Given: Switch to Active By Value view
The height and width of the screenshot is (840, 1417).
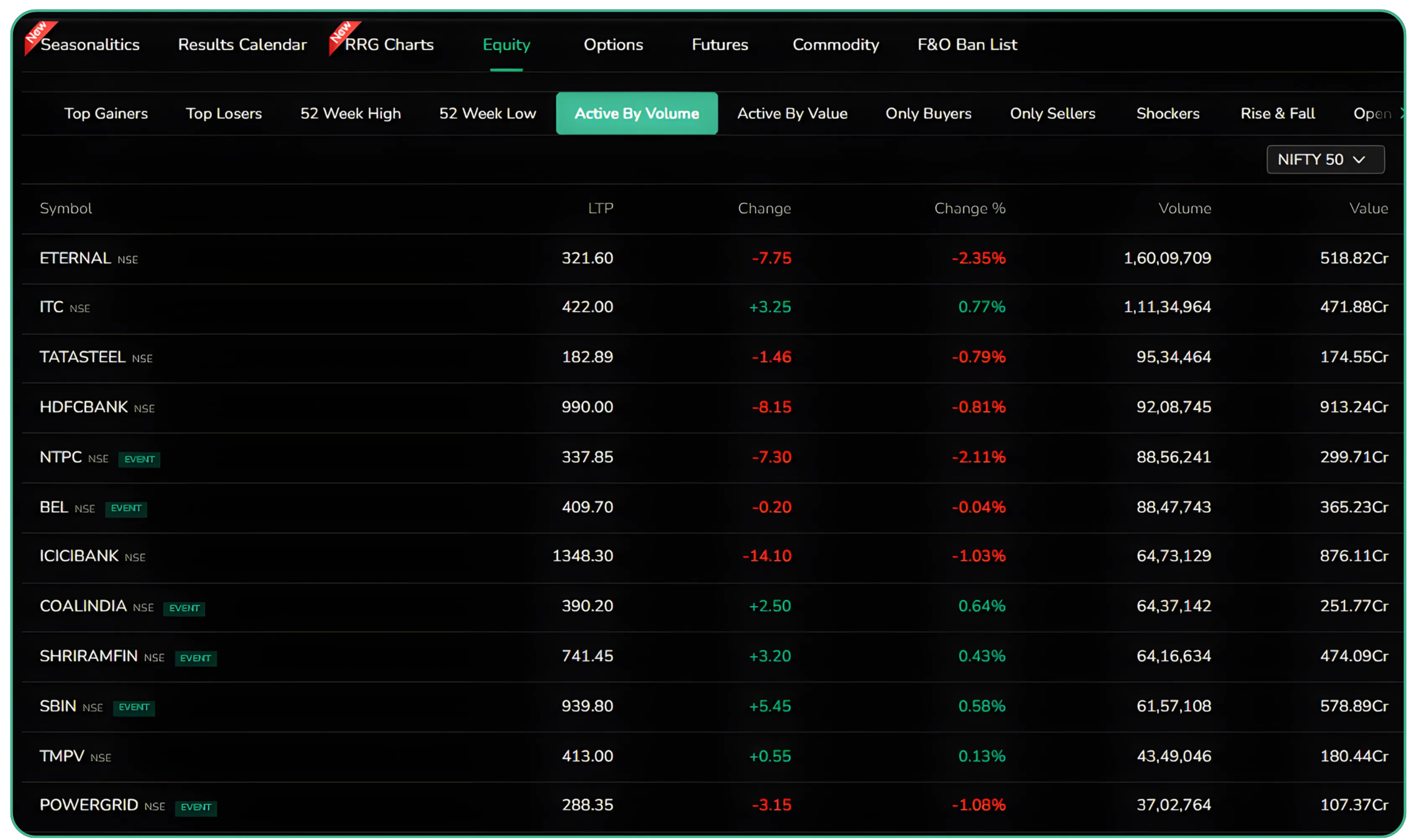Looking at the screenshot, I should pyautogui.click(x=792, y=113).
